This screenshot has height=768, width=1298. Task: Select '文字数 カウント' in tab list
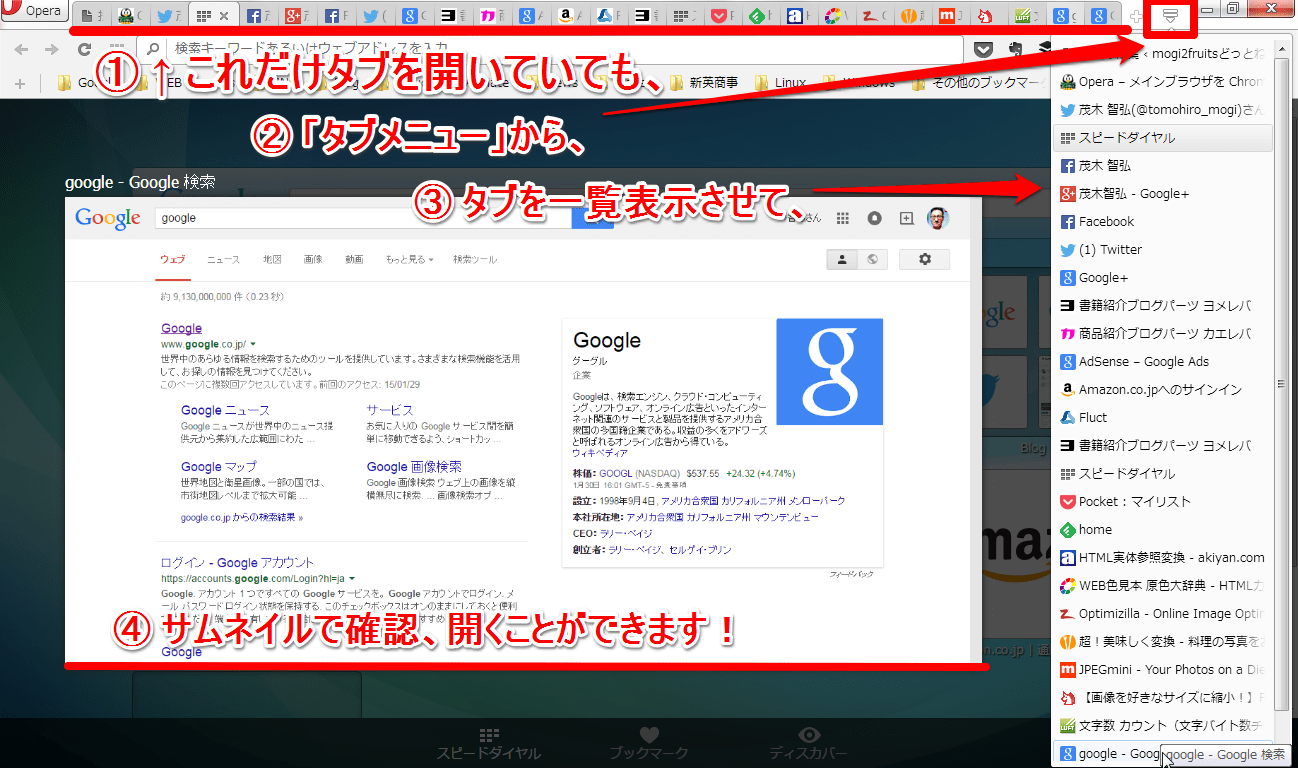[1163, 726]
